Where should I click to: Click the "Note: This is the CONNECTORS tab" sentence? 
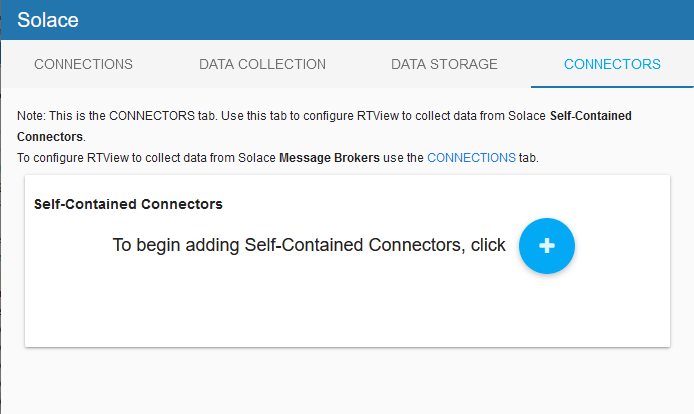point(150,117)
